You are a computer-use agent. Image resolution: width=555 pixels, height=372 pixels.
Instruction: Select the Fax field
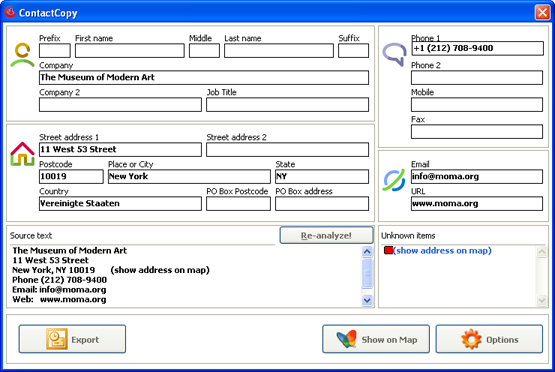tap(477, 132)
